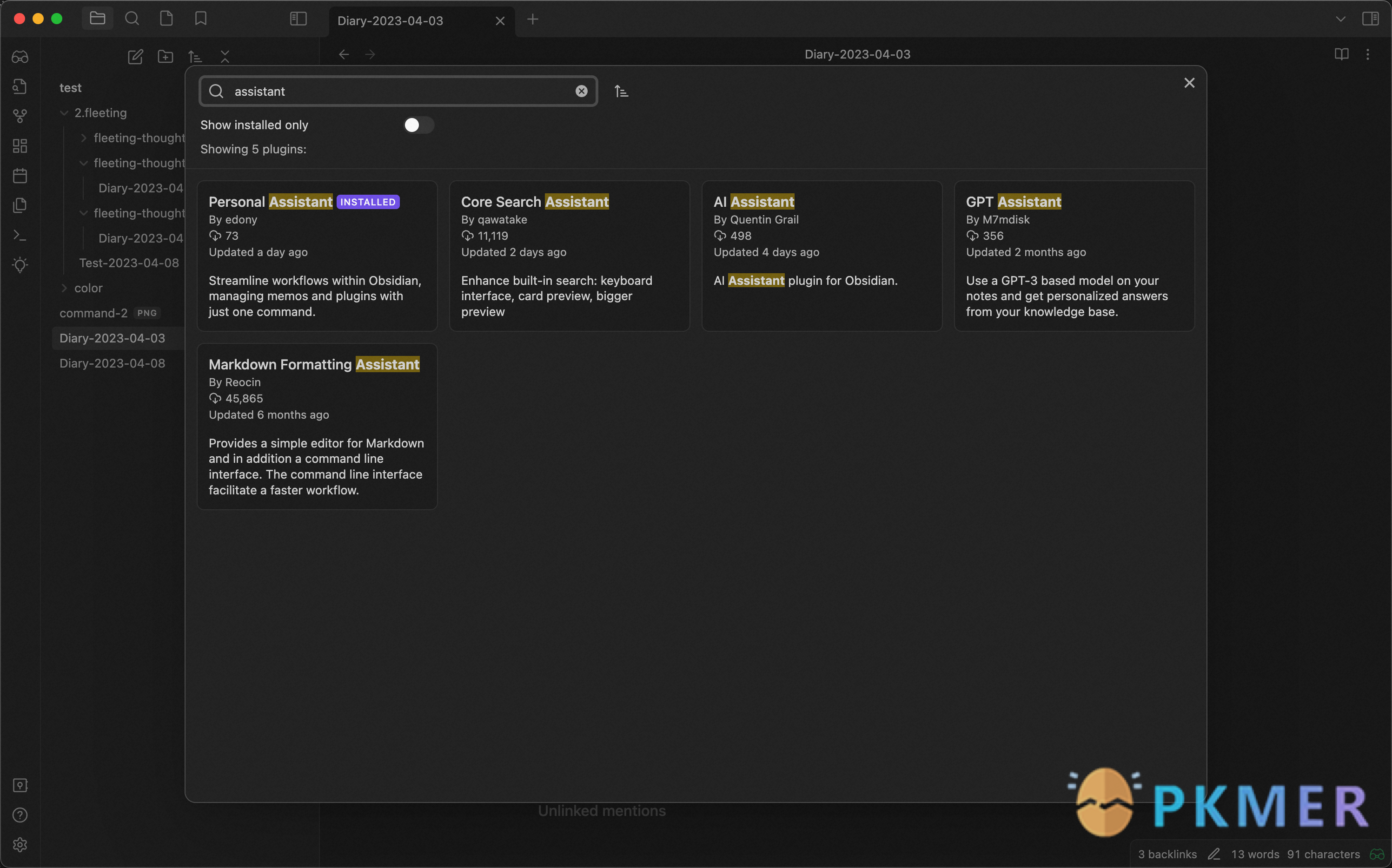Screen dimensions: 1392x868
Task: Open graph view ribbon icon
Action: tap(20, 116)
